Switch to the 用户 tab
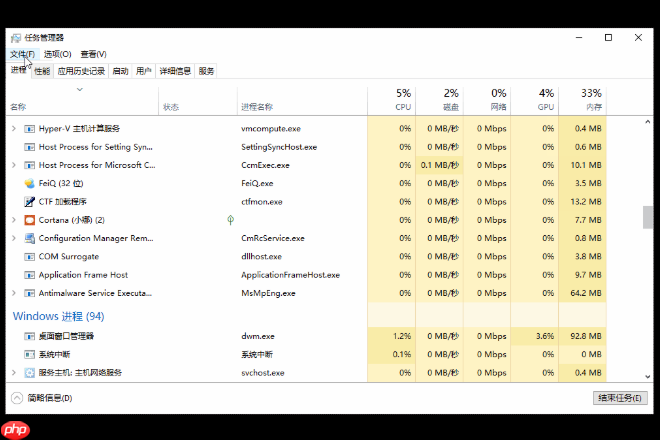Image resolution: width=660 pixels, height=440 pixels. click(144, 71)
